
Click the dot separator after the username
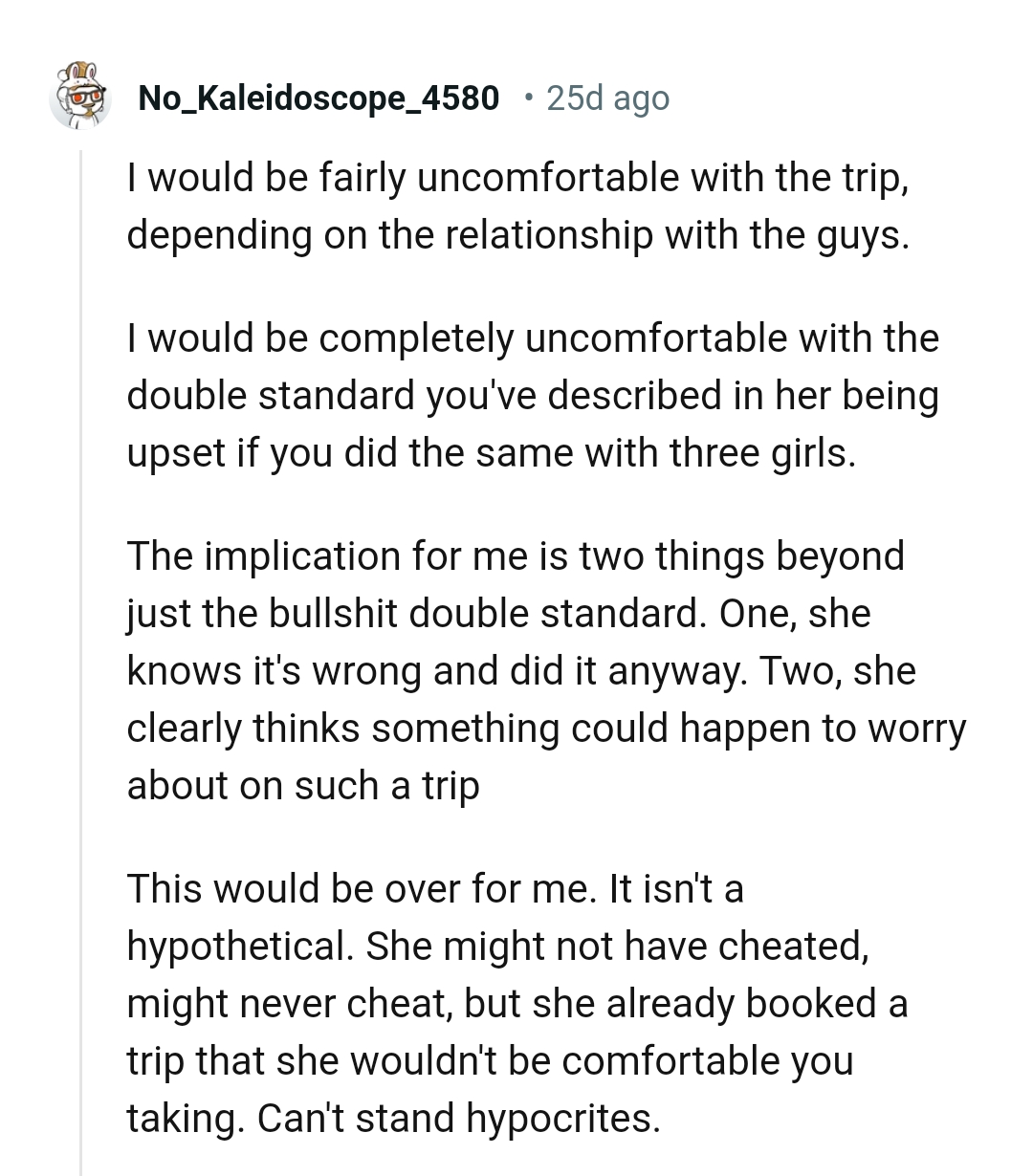coord(526,97)
